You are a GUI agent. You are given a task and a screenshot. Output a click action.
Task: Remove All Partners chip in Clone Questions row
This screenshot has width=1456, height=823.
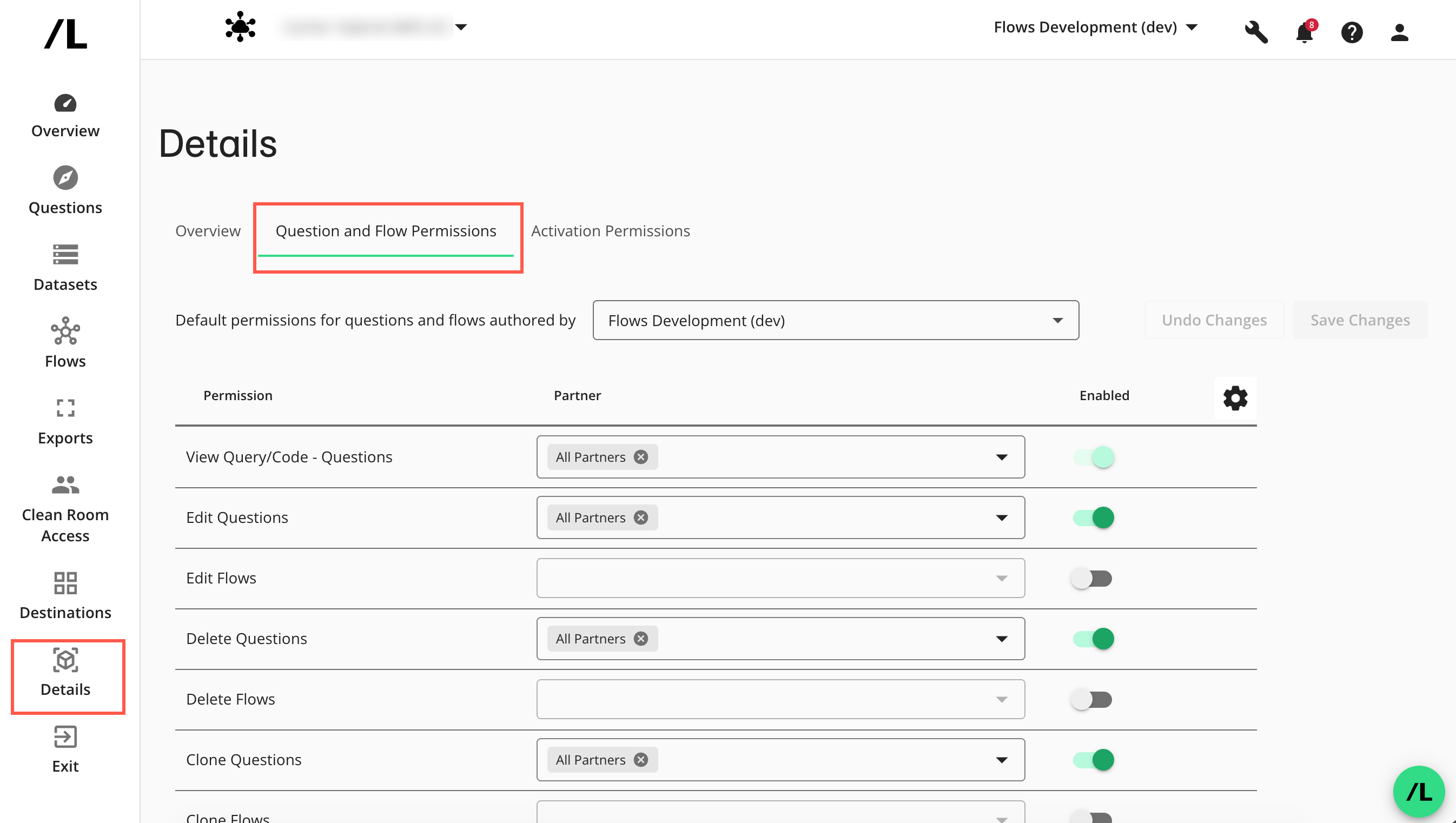[640, 759]
